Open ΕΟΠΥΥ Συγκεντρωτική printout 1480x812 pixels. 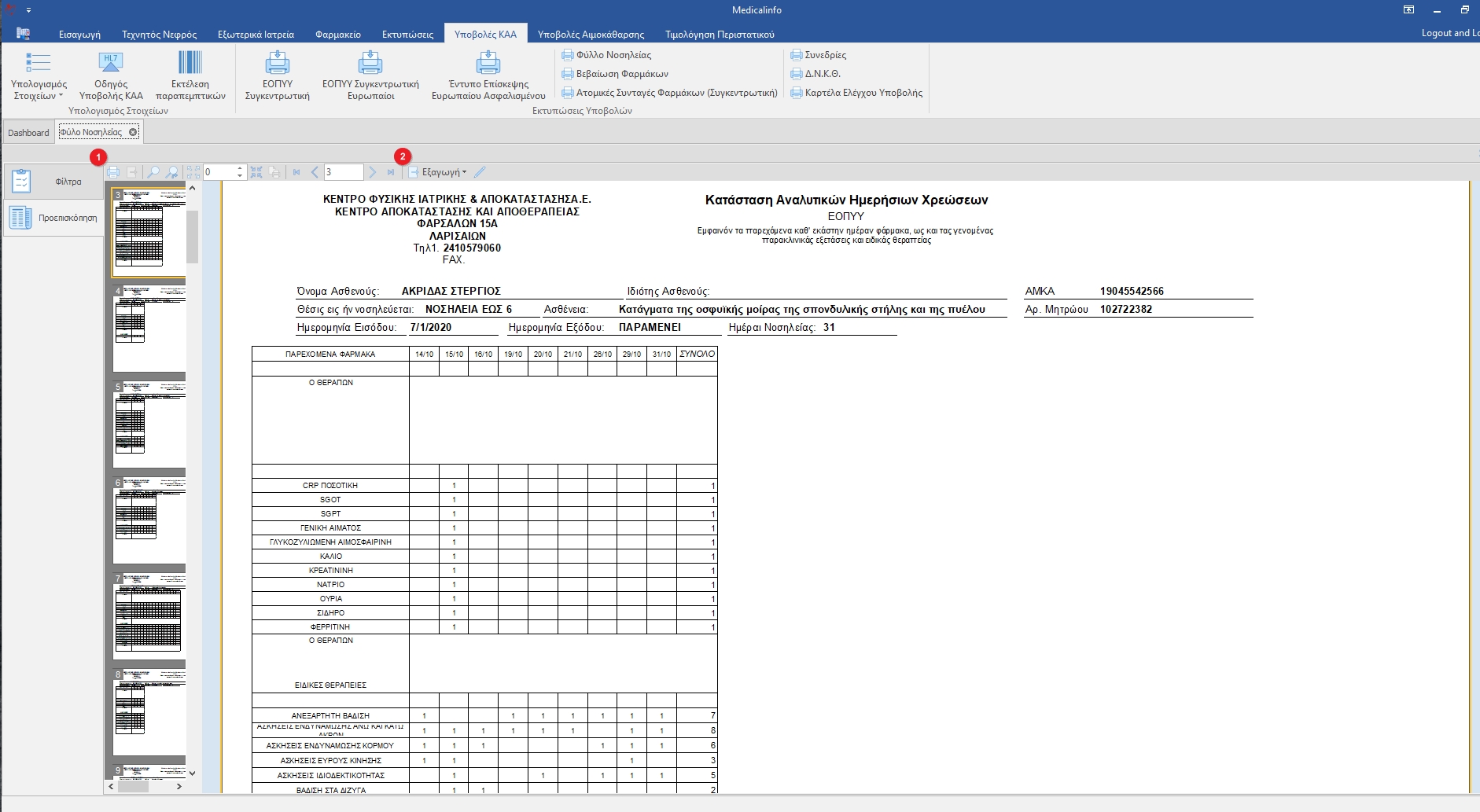point(277,76)
